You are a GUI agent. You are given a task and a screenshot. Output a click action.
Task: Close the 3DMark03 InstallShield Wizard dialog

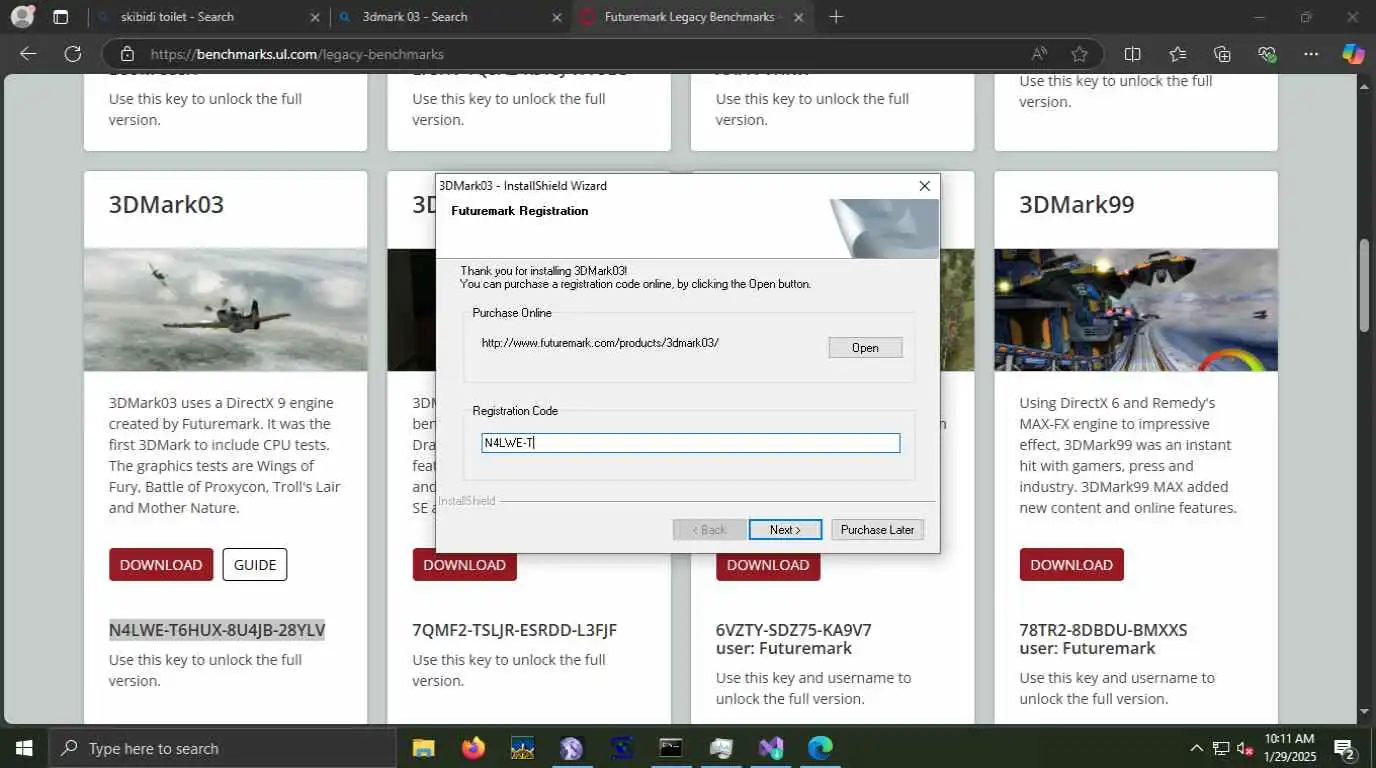pyautogui.click(x=924, y=186)
